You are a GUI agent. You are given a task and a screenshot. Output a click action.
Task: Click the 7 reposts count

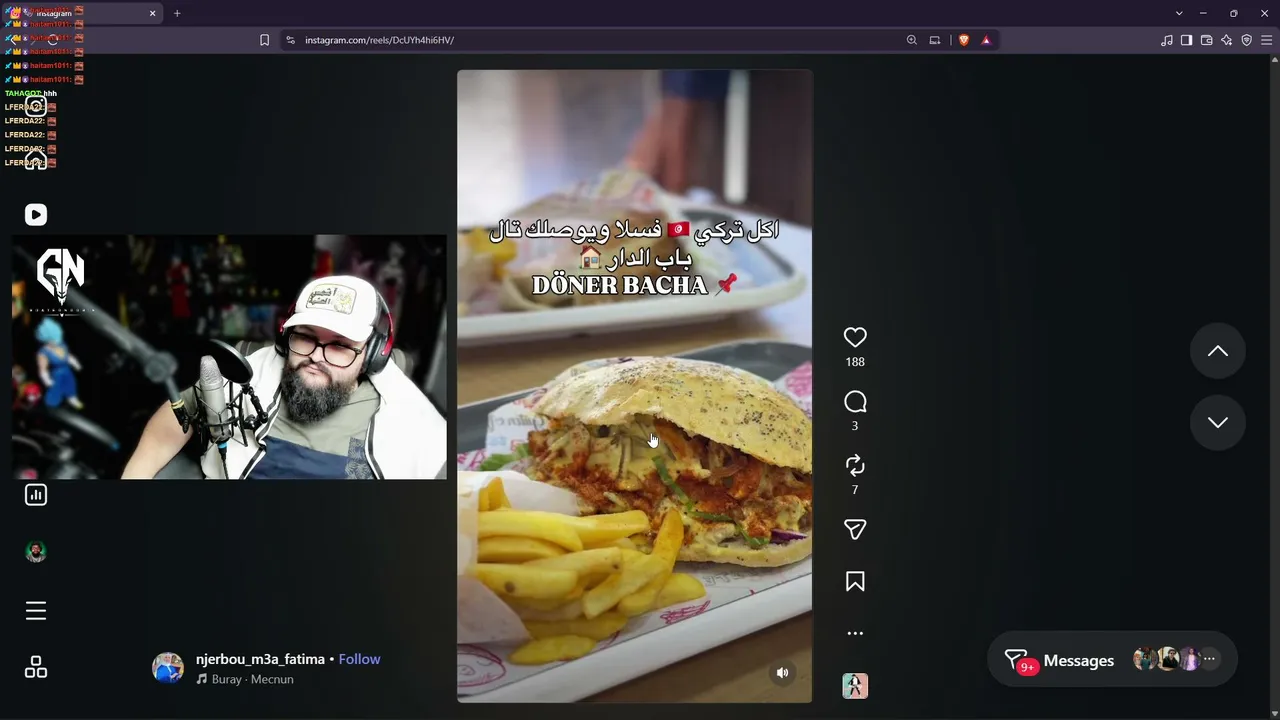(x=855, y=490)
